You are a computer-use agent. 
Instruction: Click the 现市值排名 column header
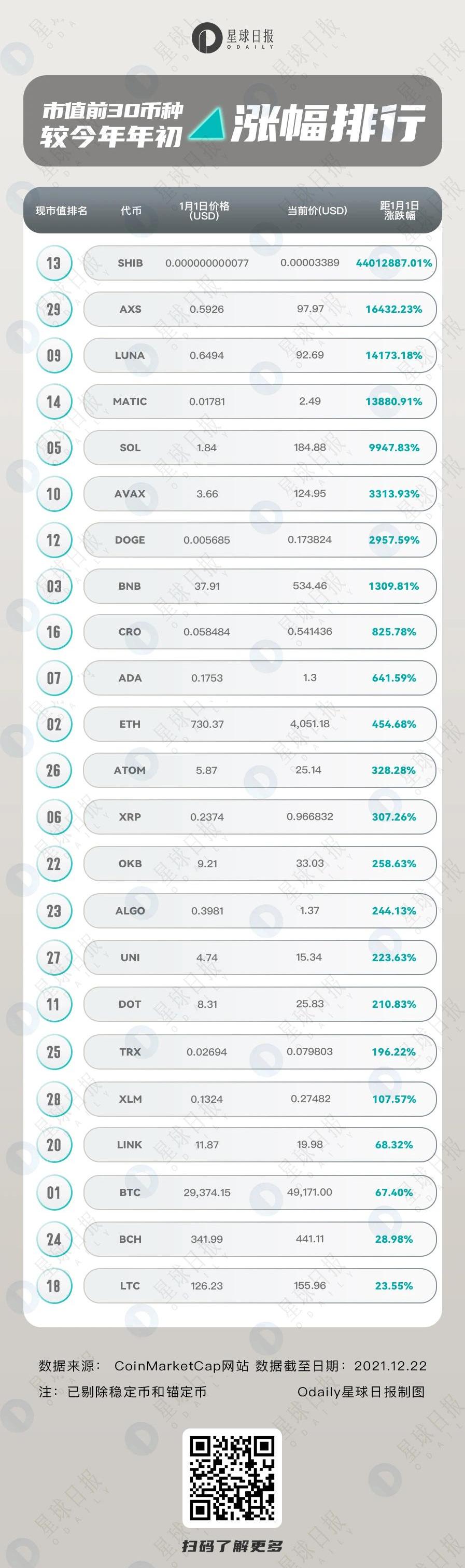pos(62,211)
